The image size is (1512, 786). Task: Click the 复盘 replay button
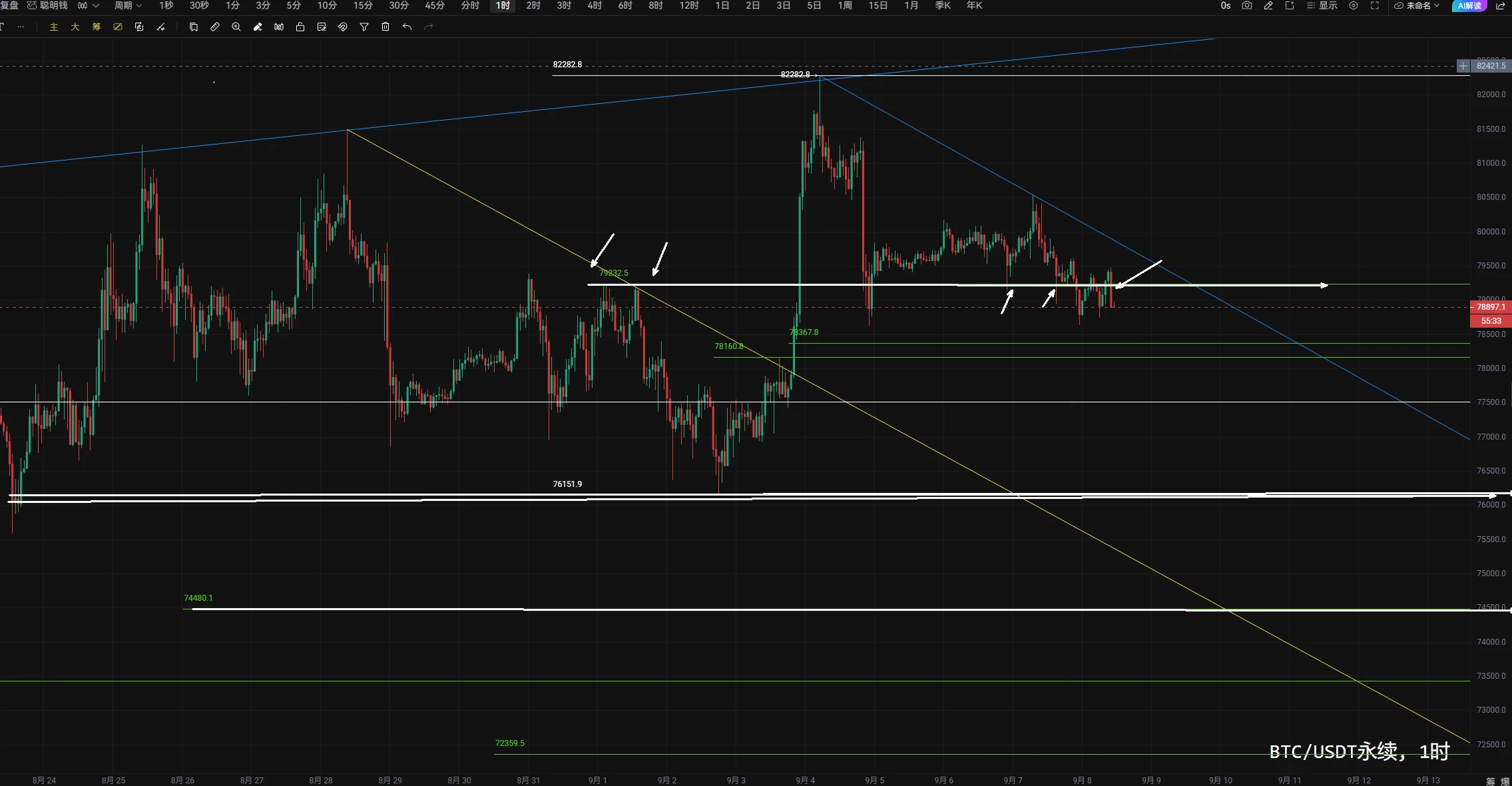(x=9, y=5)
